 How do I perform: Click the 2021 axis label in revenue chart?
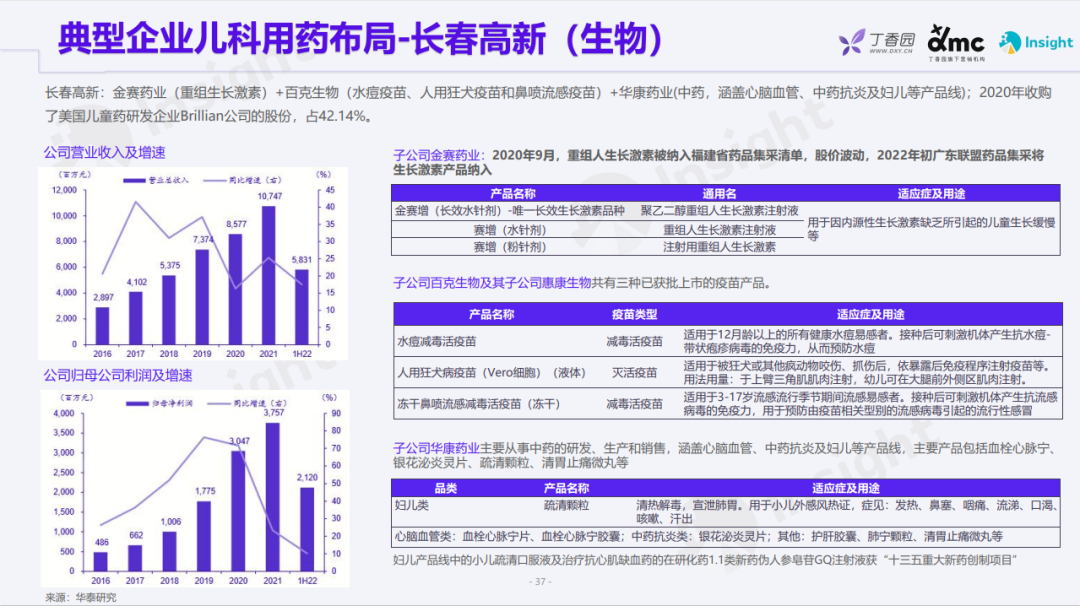[x=269, y=354]
